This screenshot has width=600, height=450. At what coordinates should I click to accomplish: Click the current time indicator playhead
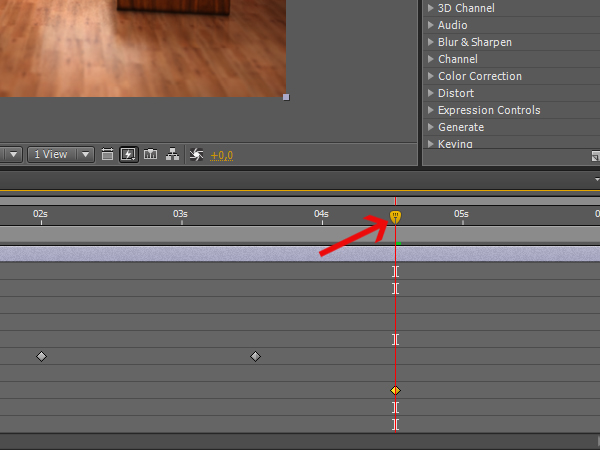[395, 217]
